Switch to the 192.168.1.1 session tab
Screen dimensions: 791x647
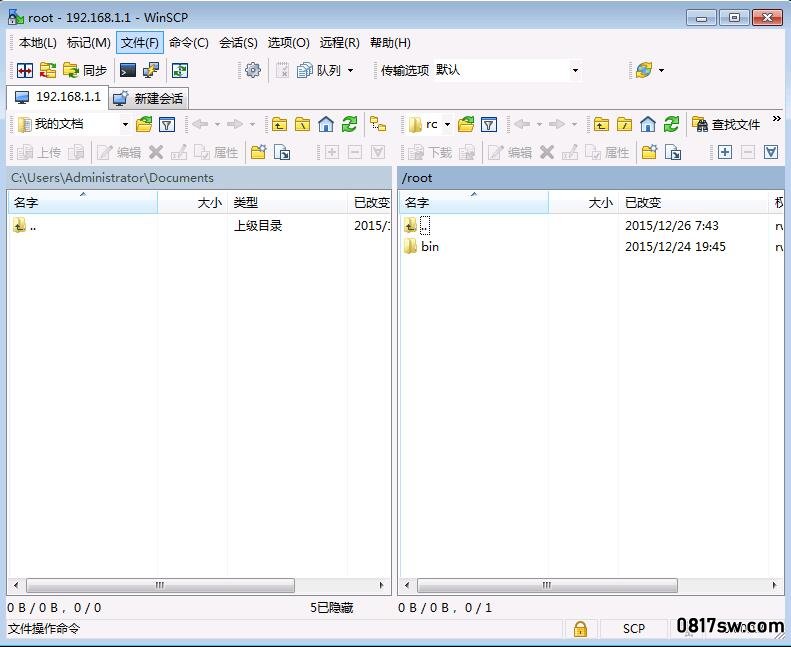(58, 97)
